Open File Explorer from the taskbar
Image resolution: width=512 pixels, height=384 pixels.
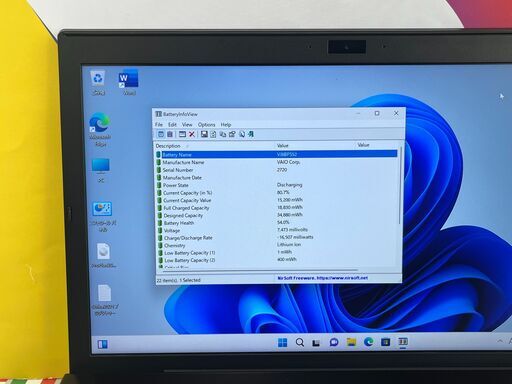point(351,342)
